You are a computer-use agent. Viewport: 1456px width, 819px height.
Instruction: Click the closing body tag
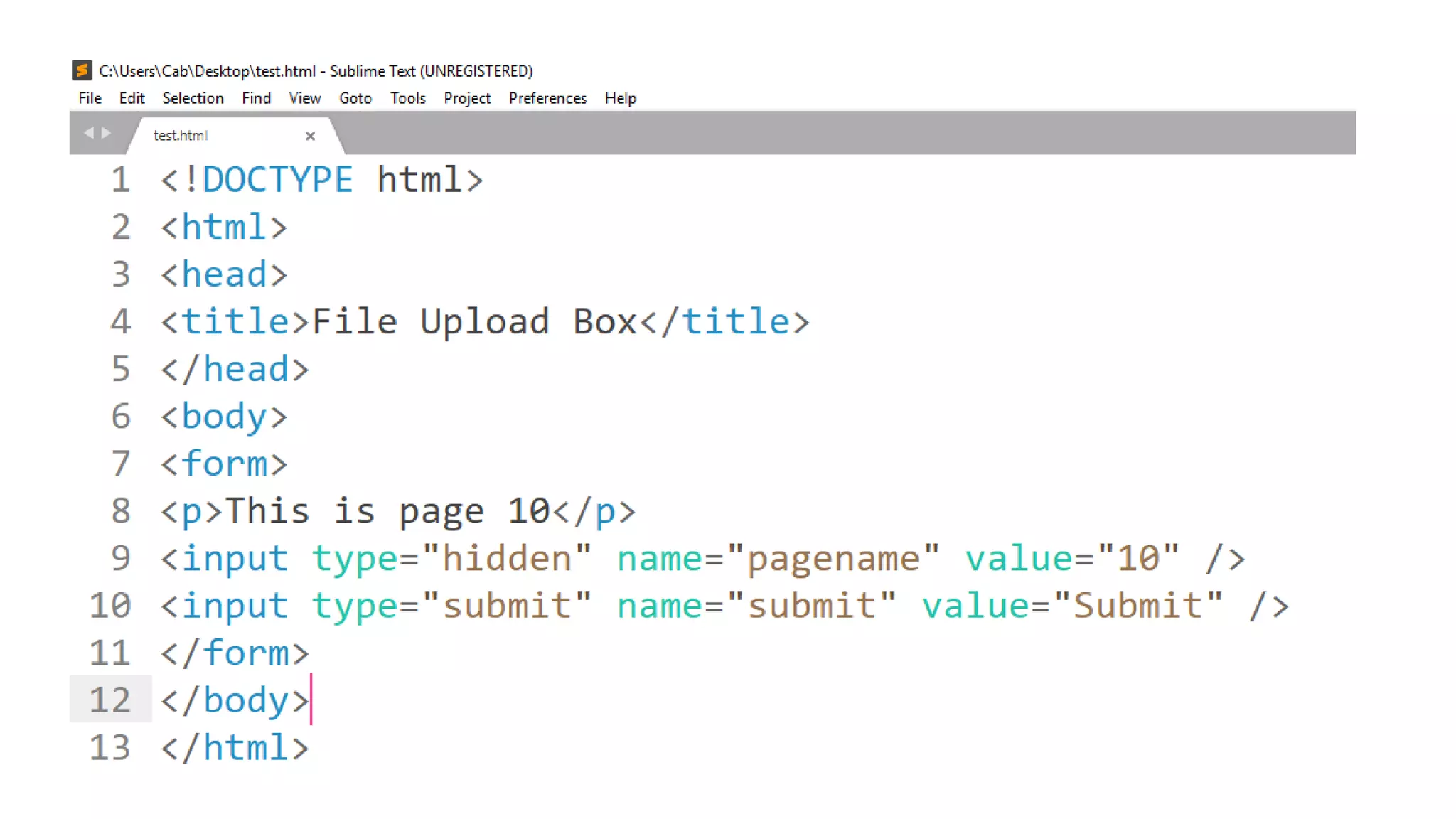[x=235, y=700]
